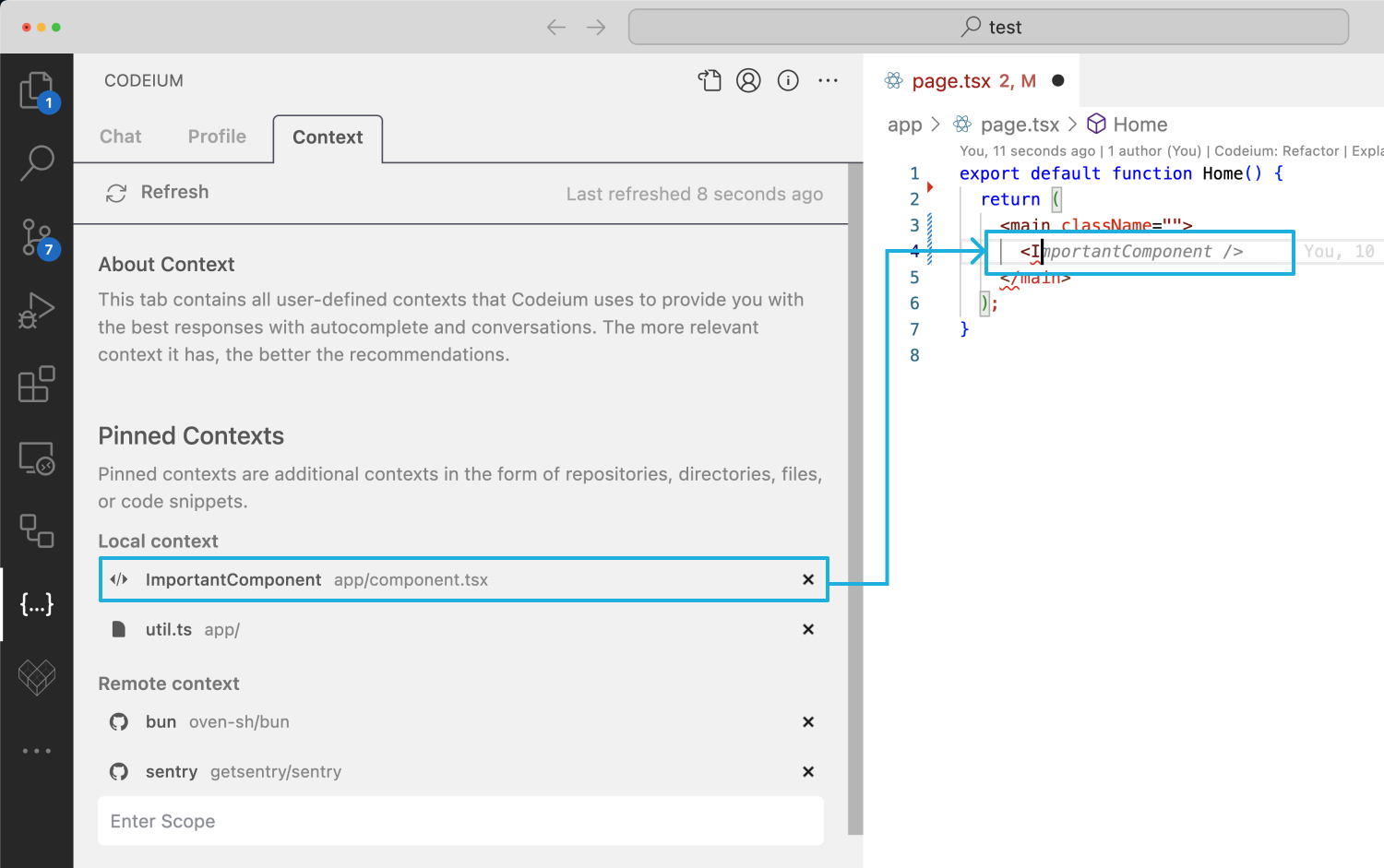Viewport: 1384px width, 868px height.
Task: Click unsaved dot on page.tsx tab
Action: tap(1058, 80)
